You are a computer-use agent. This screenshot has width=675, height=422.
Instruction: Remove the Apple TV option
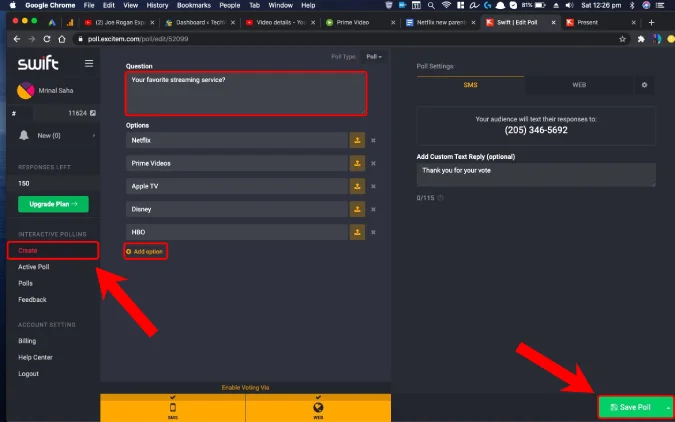click(x=373, y=186)
